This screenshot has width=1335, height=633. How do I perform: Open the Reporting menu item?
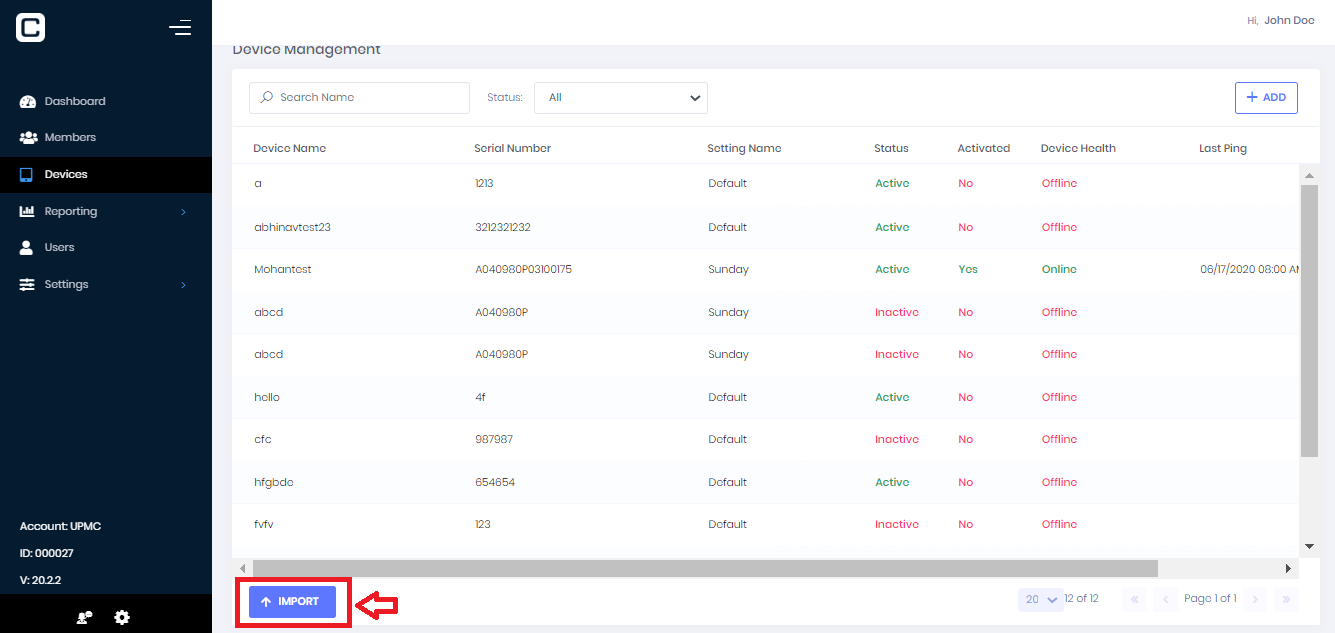pyautogui.click(x=106, y=211)
